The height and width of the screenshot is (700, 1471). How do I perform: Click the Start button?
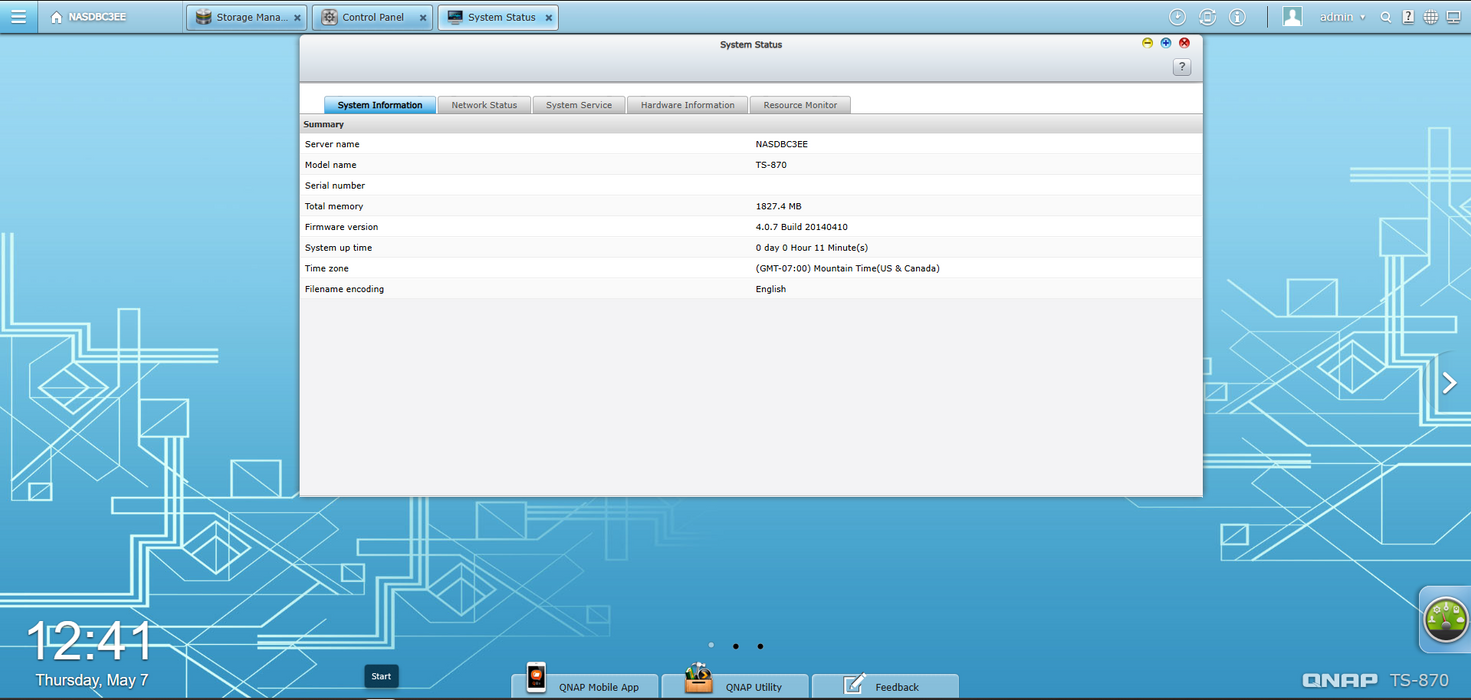pos(381,676)
